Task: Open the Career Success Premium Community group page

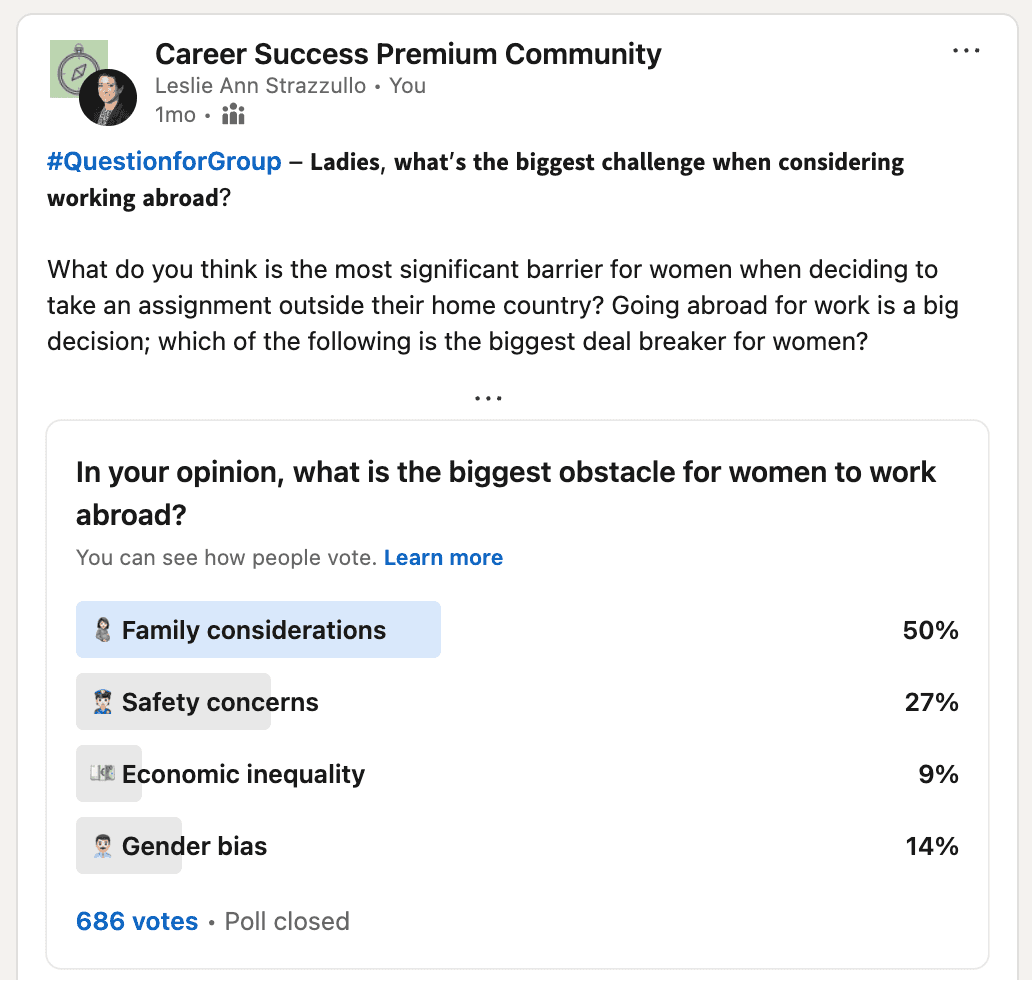Action: point(408,54)
